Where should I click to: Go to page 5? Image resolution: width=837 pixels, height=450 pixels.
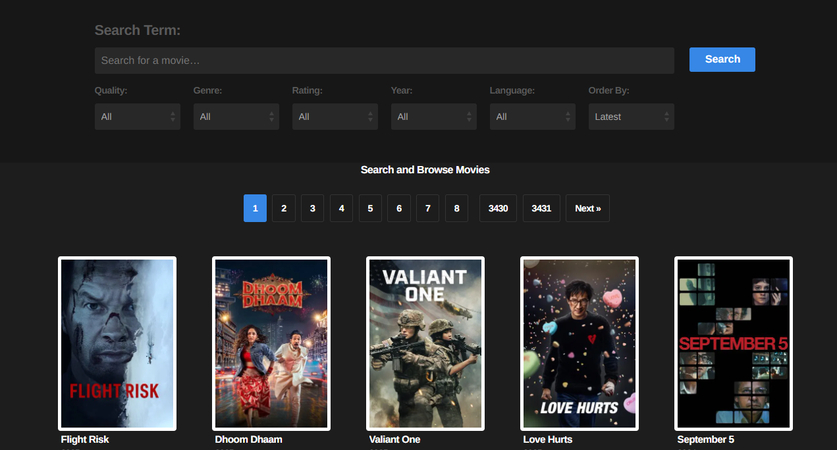370,208
